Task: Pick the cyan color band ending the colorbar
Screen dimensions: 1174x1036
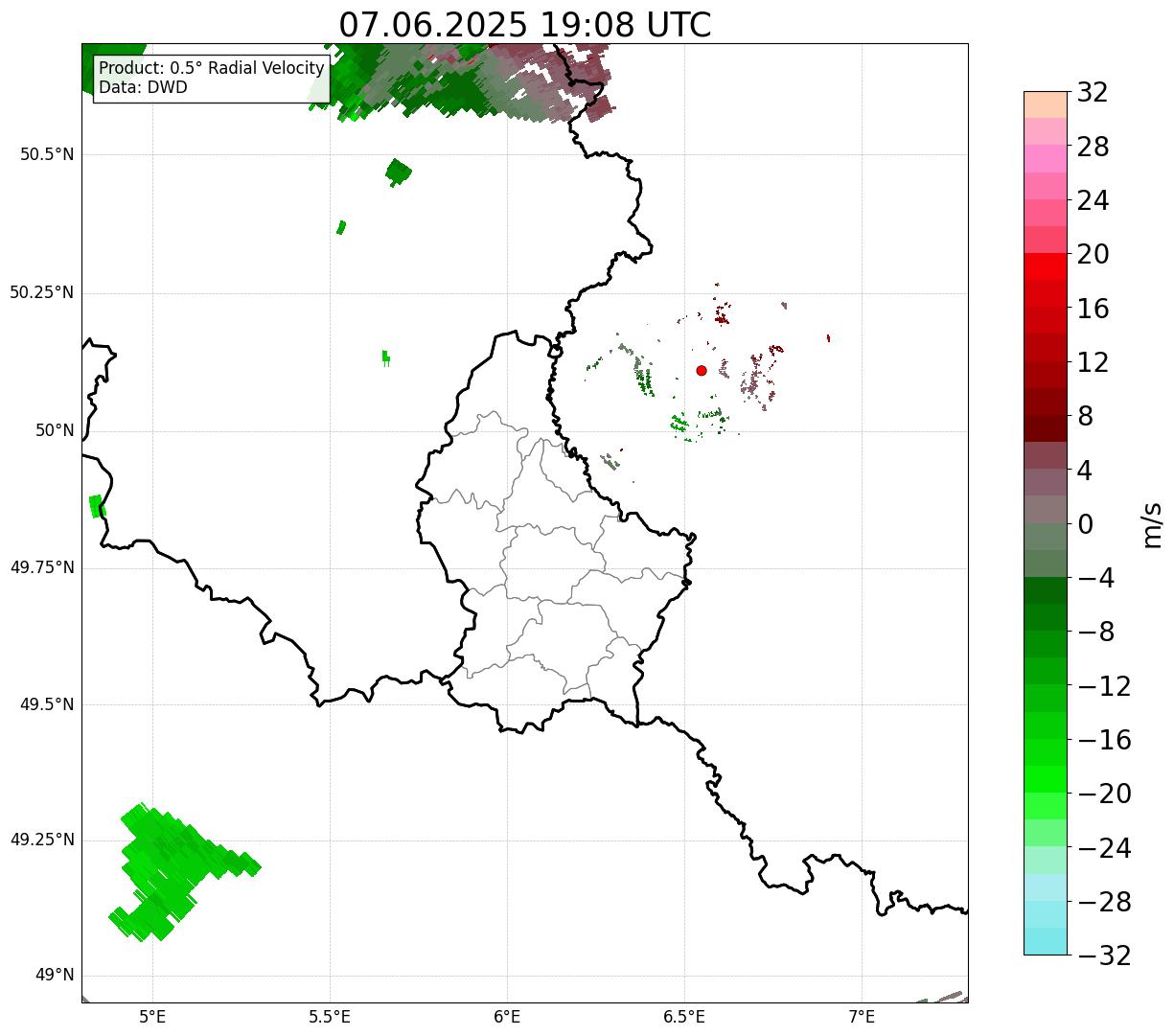Action: [x=1046, y=941]
